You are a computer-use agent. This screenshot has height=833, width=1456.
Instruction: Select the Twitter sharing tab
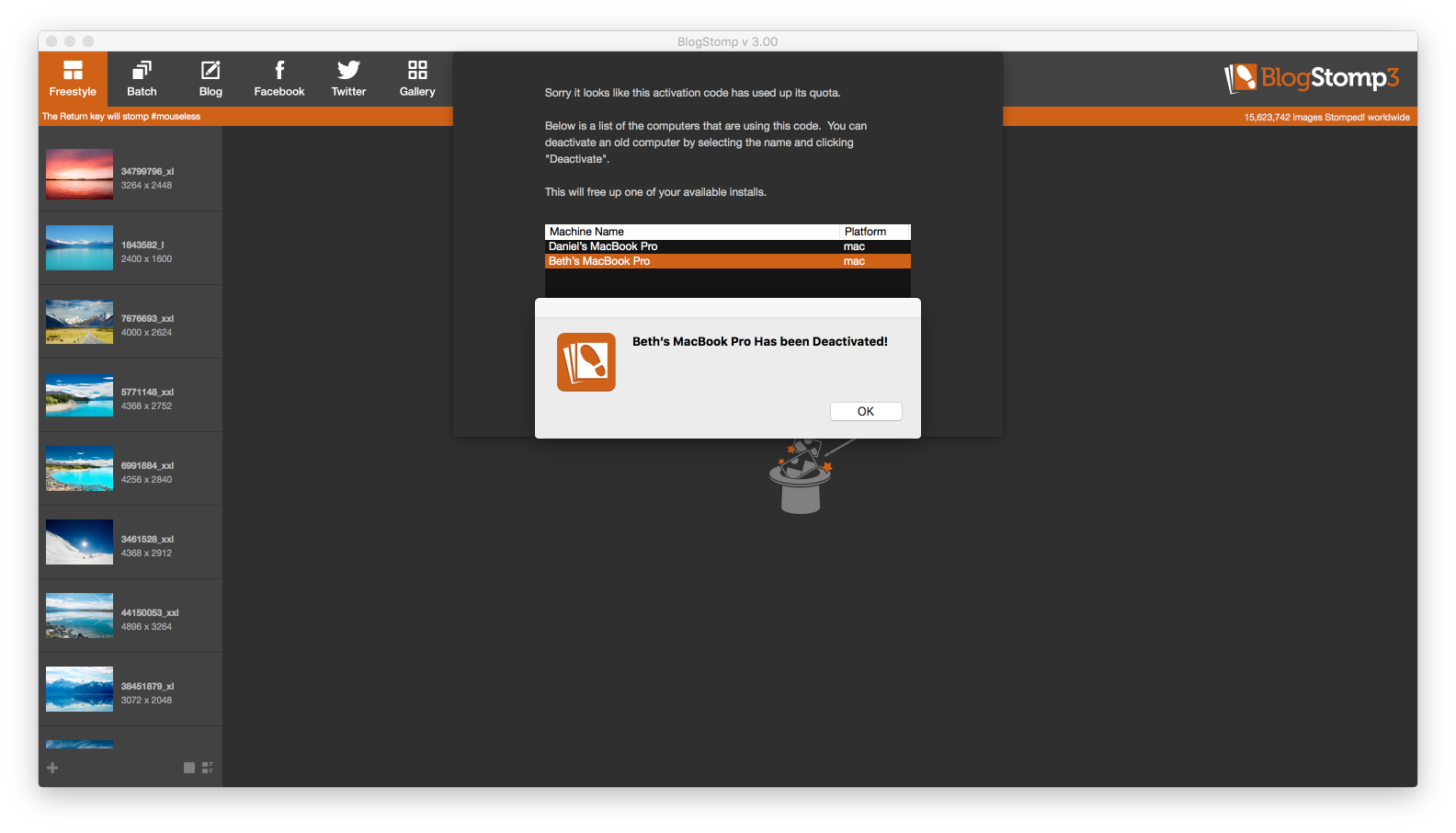[348, 79]
